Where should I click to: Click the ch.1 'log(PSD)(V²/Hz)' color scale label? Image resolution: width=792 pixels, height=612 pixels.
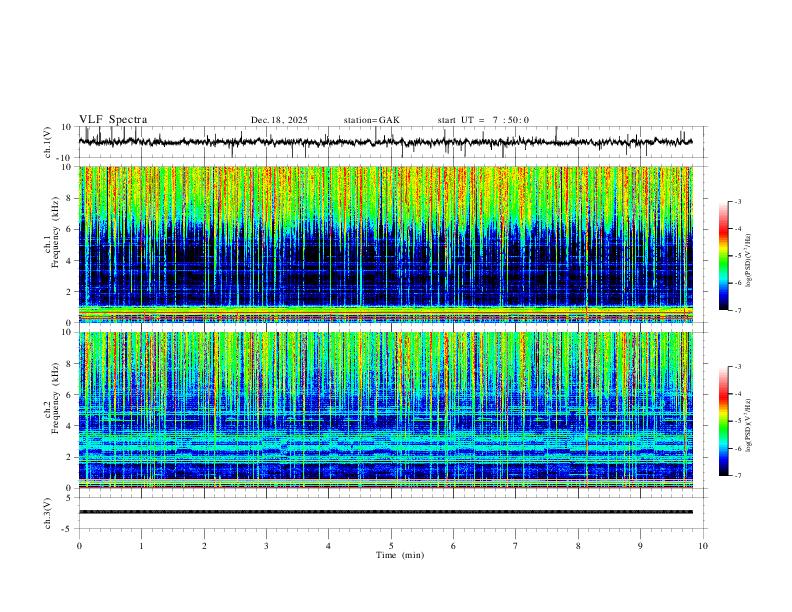coord(749,261)
